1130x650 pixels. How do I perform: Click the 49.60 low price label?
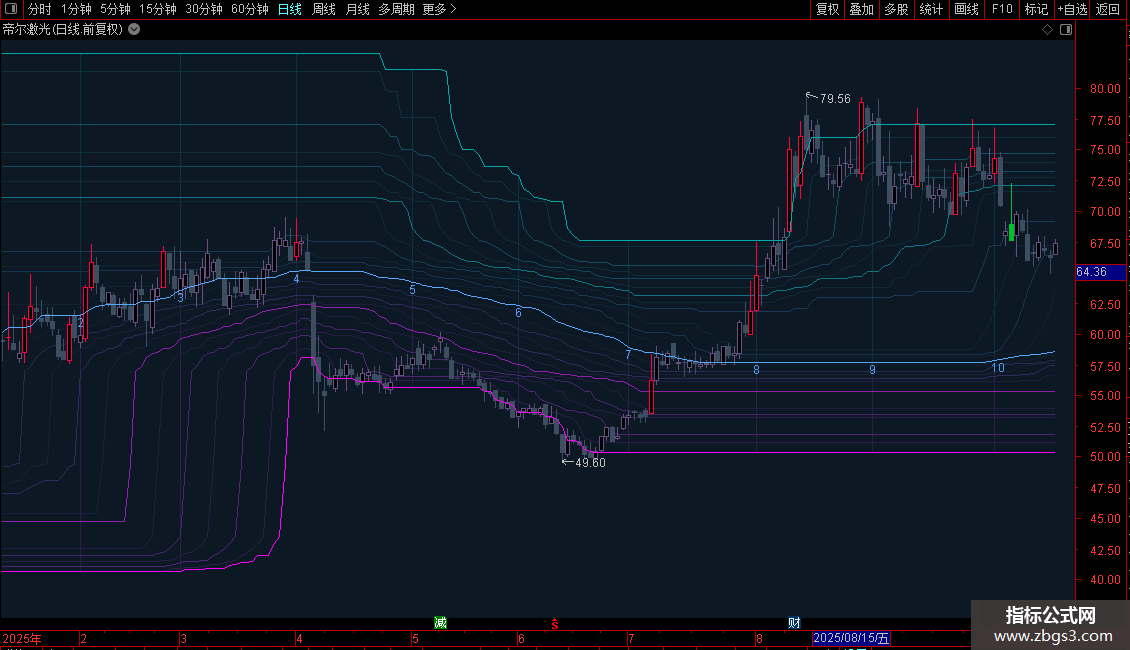pyautogui.click(x=590, y=462)
